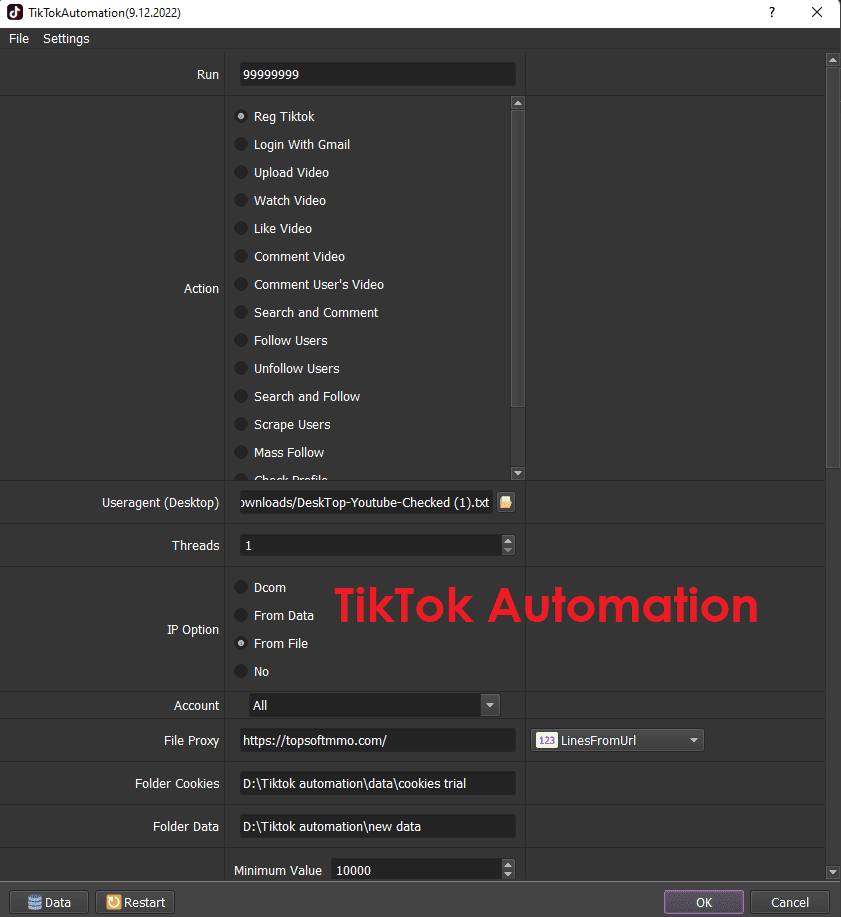Choose the Mass Follow action

coord(280,453)
